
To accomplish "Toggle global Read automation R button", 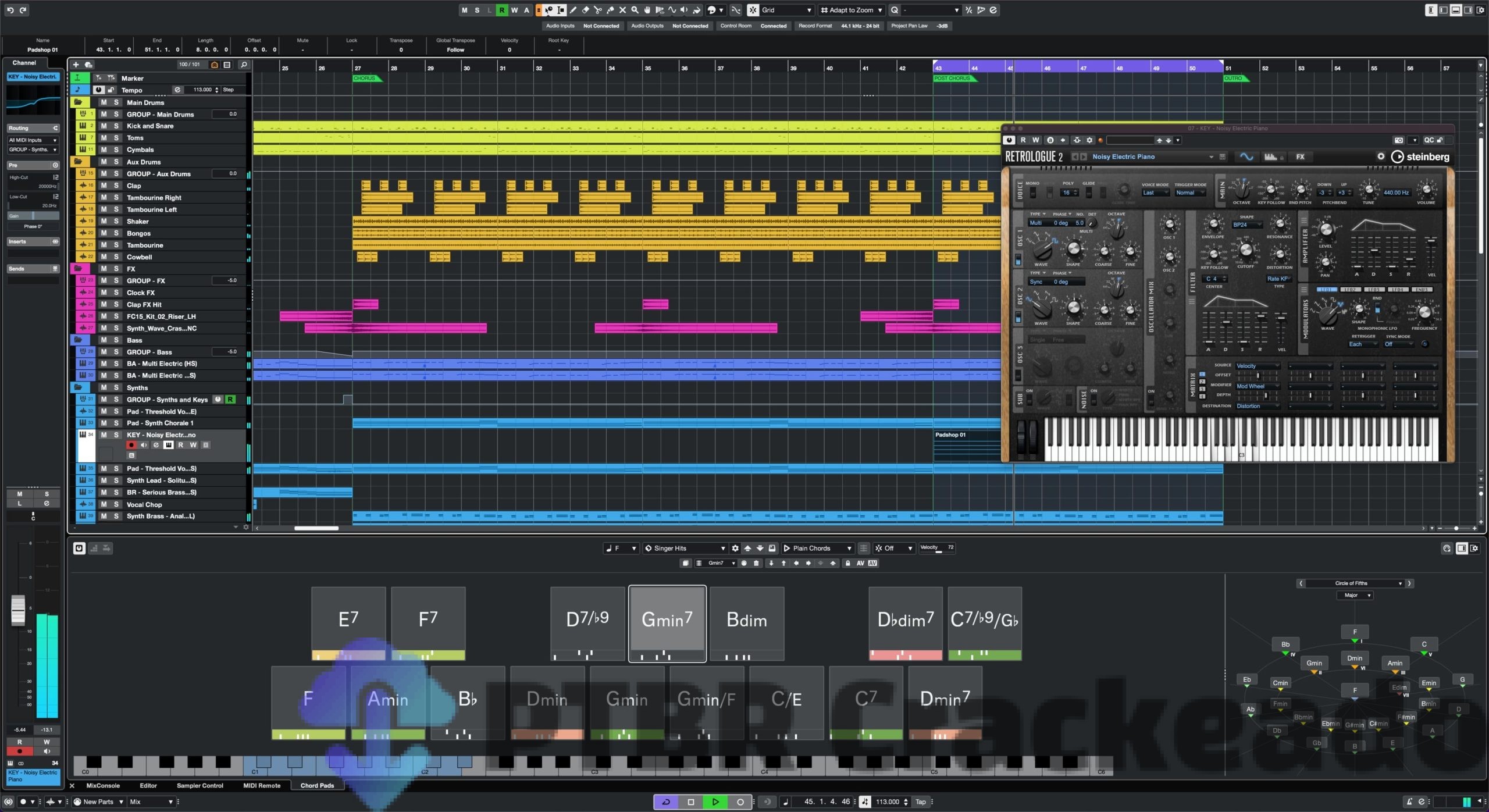I will [501, 10].
